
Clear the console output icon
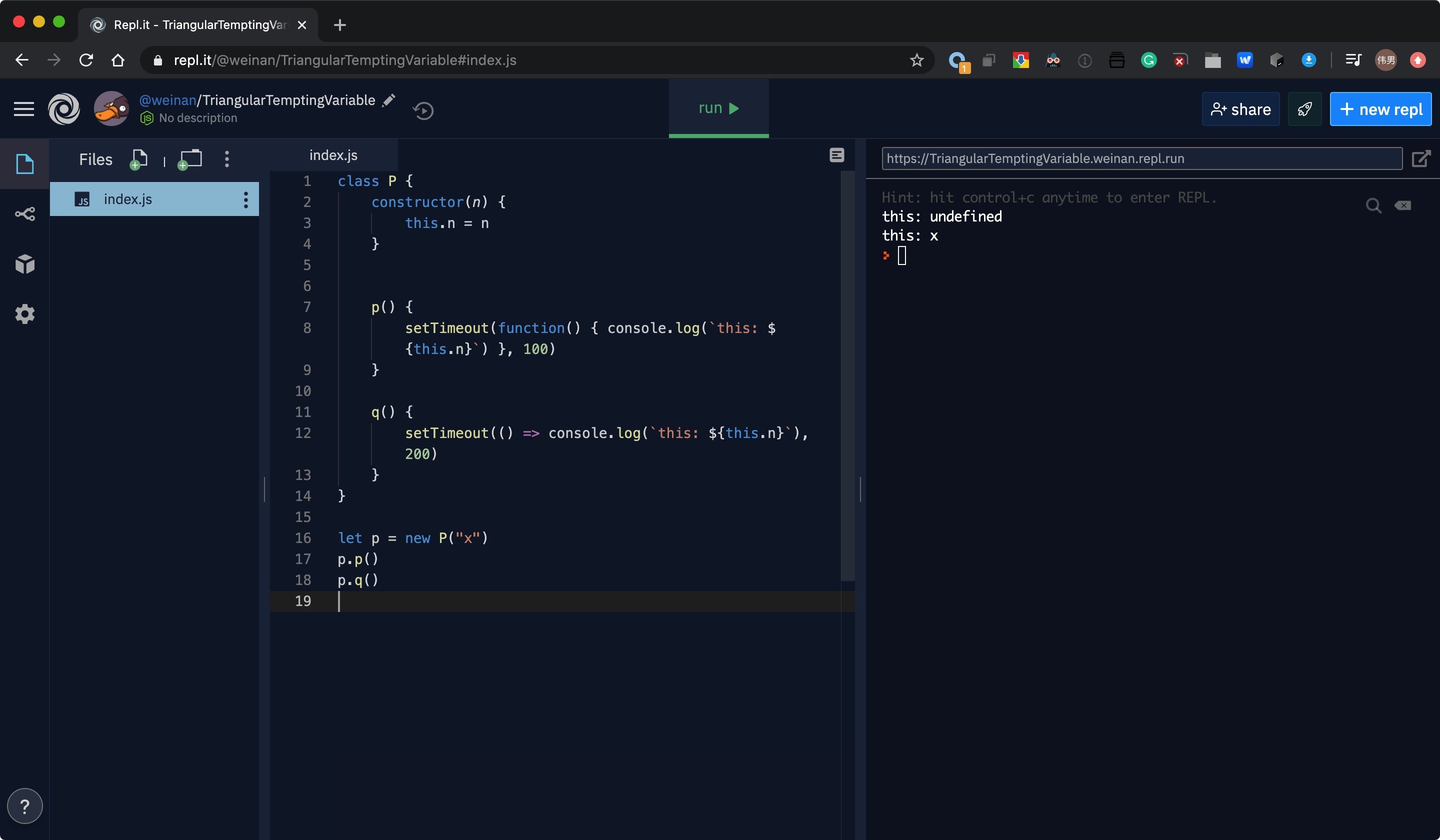pyautogui.click(x=1403, y=205)
